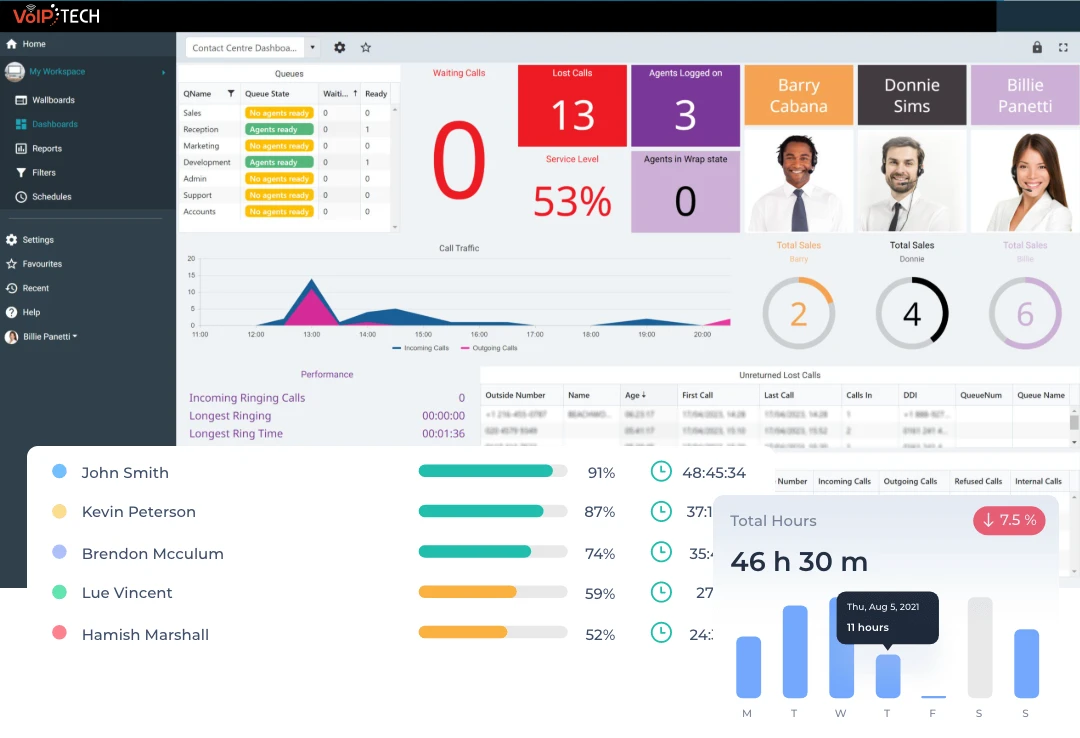This screenshot has width=1080, height=738.
Task: Click Lue Vincent 59% progress bar
Action: (x=492, y=592)
